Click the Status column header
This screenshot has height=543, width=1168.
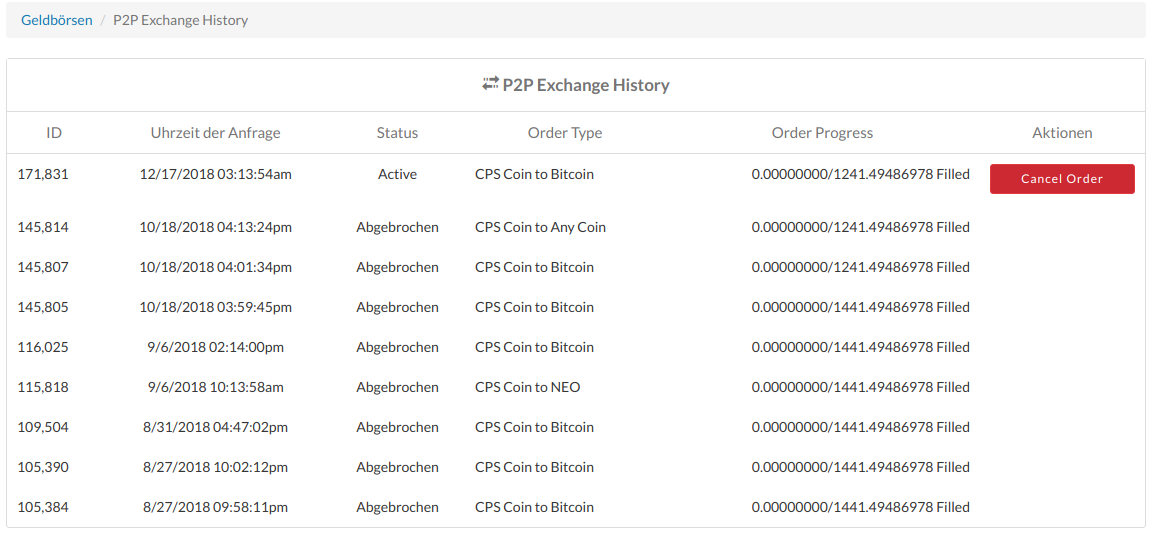click(397, 133)
